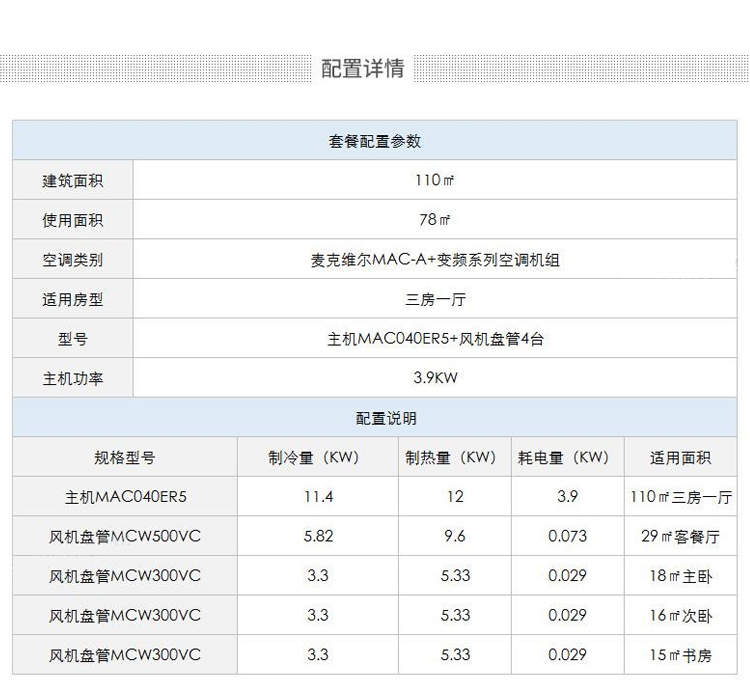Image resolution: width=750 pixels, height=698 pixels.
Task: Click the 制热量（KW） column header
Action: 455,458
